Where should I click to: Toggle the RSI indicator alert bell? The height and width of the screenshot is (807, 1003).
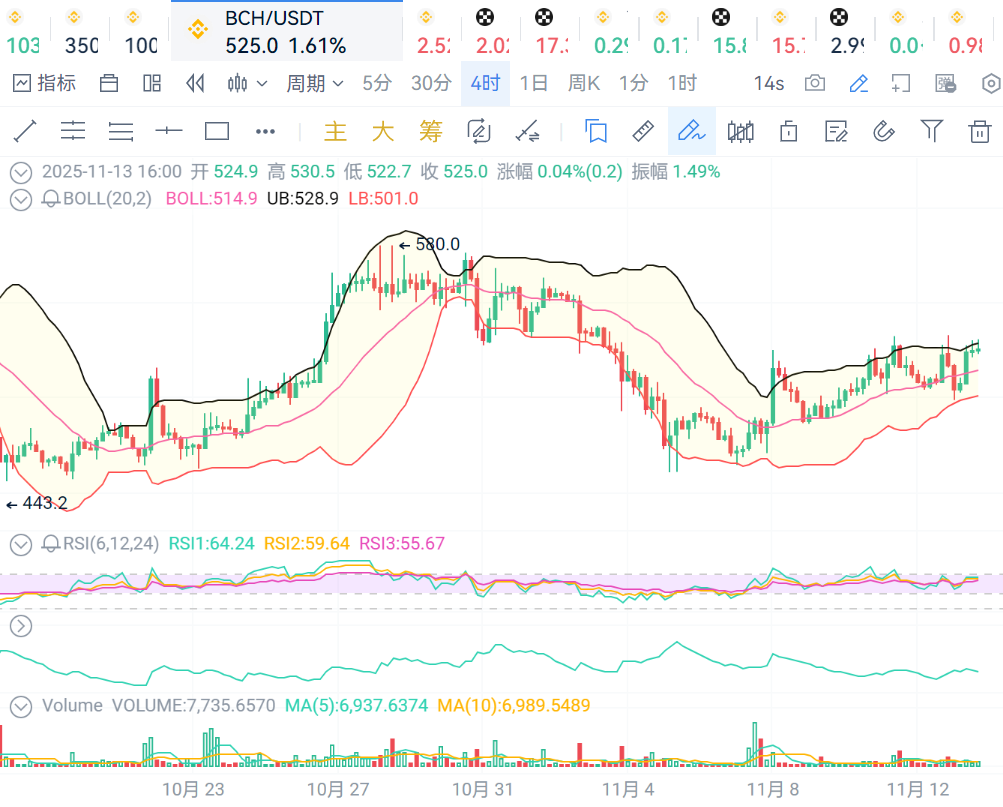coord(50,544)
